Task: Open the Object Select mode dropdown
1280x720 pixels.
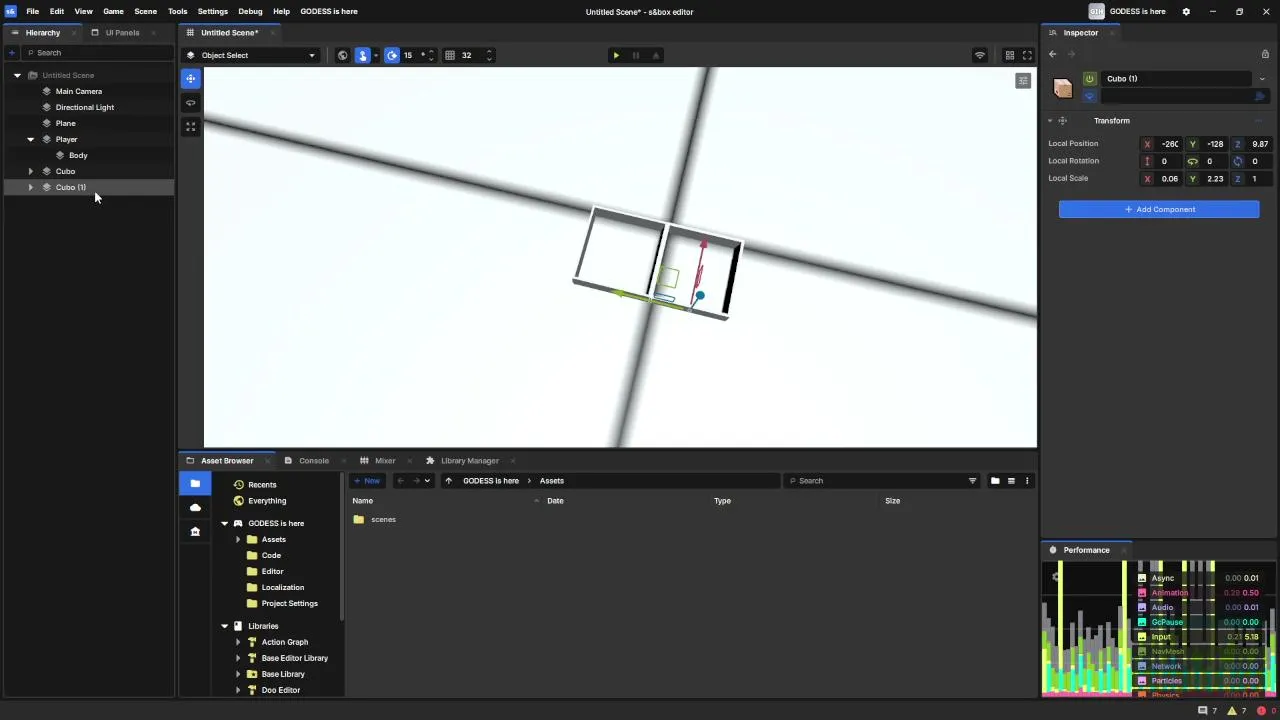Action: [252, 55]
